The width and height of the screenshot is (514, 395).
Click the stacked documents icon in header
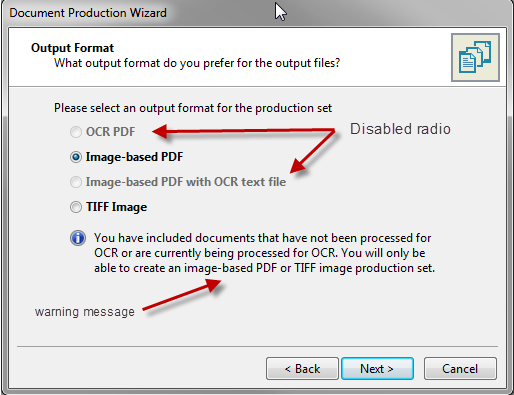[x=475, y=57]
